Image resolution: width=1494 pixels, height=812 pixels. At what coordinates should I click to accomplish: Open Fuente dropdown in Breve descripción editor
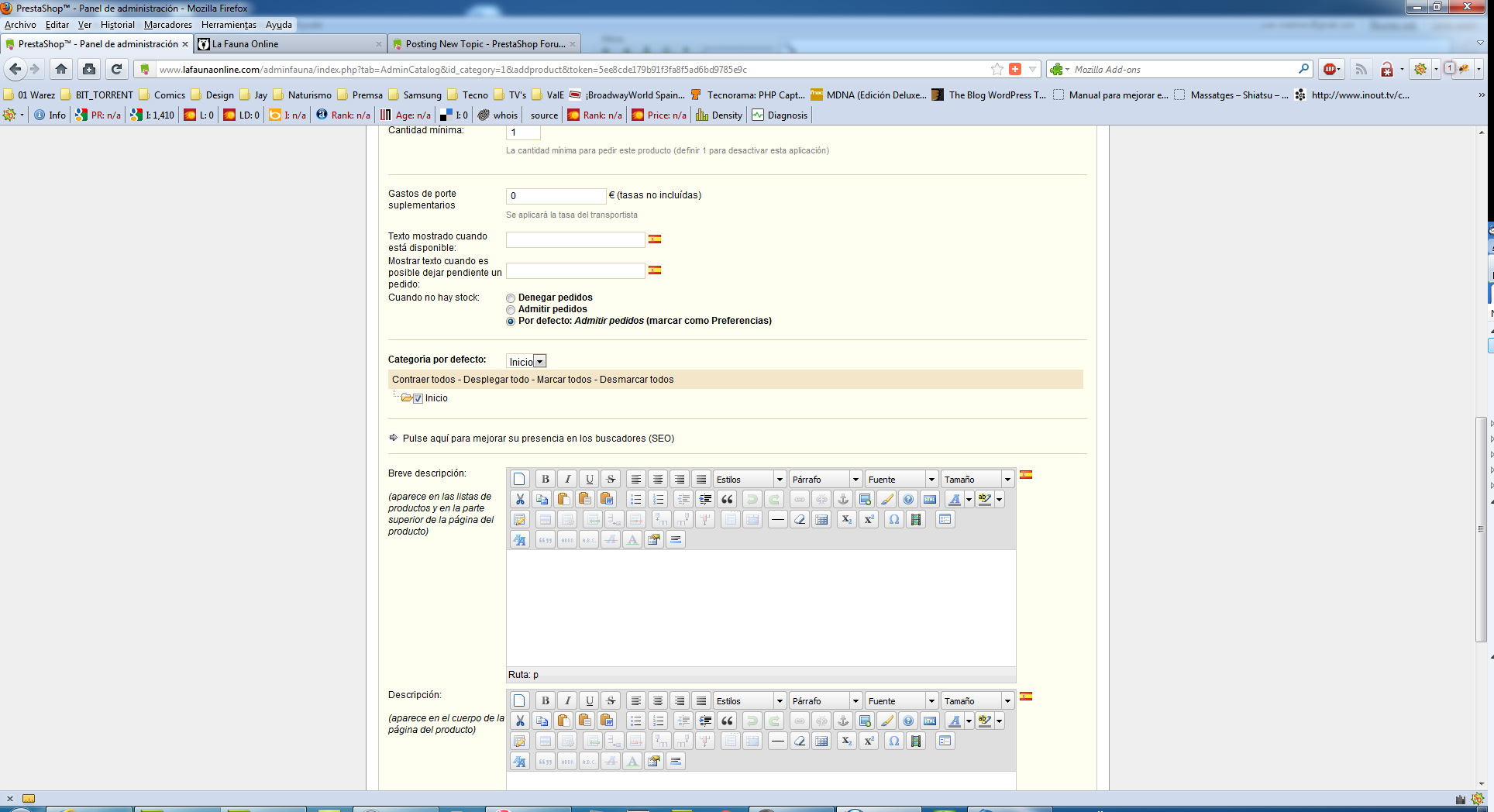point(901,479)
